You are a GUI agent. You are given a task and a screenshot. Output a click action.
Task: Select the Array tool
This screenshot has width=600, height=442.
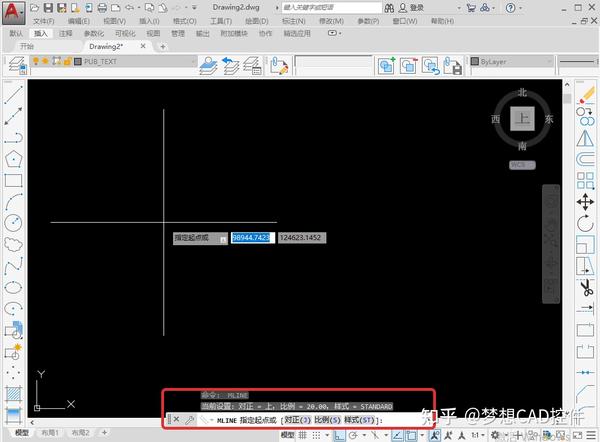[585, 180]
